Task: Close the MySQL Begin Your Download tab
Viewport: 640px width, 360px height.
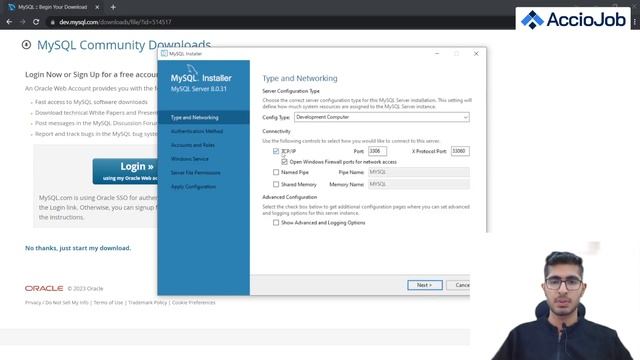Action: 97,7
